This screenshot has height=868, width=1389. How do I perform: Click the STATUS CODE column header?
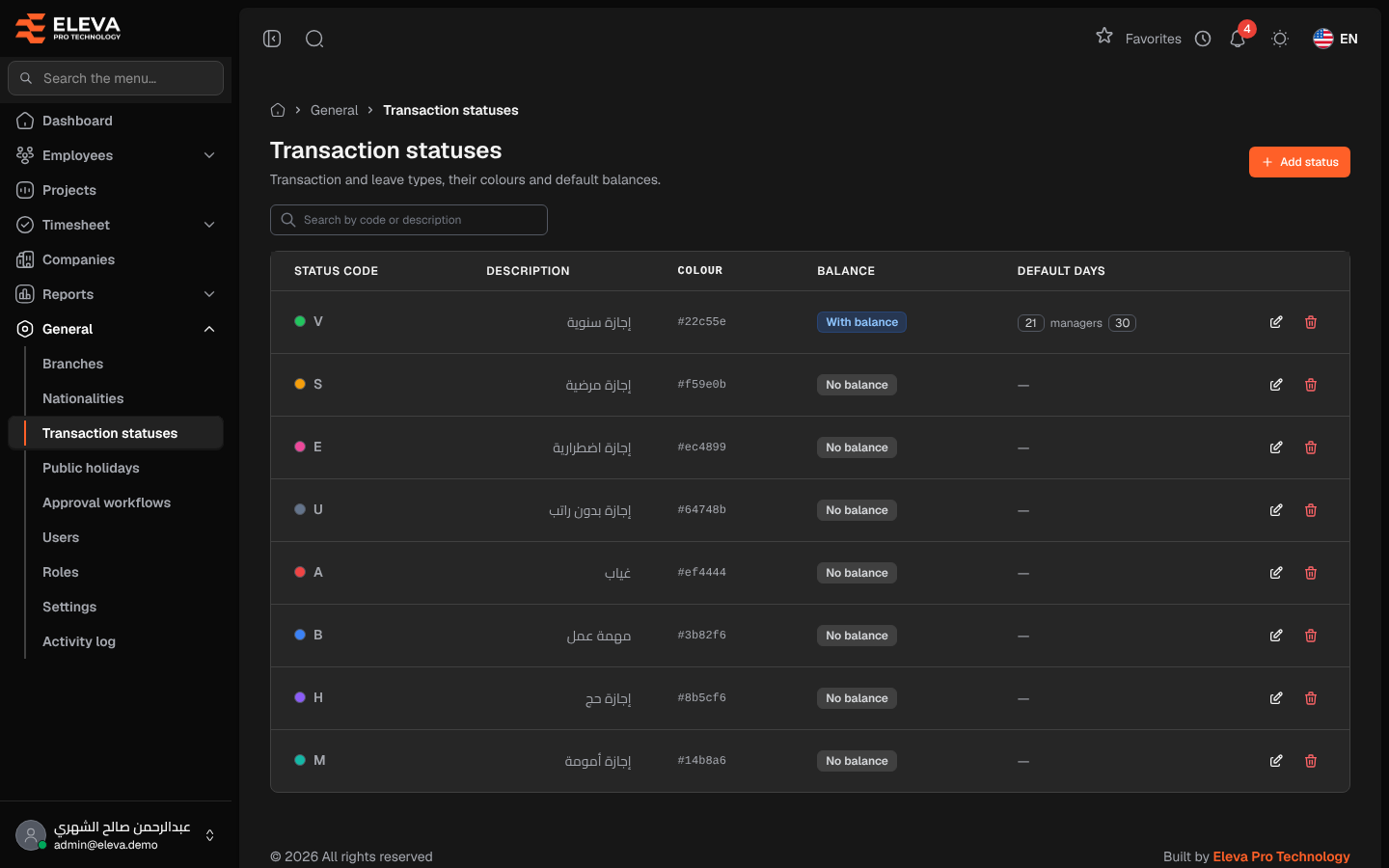pyautogui.click(x=336, y=271)
